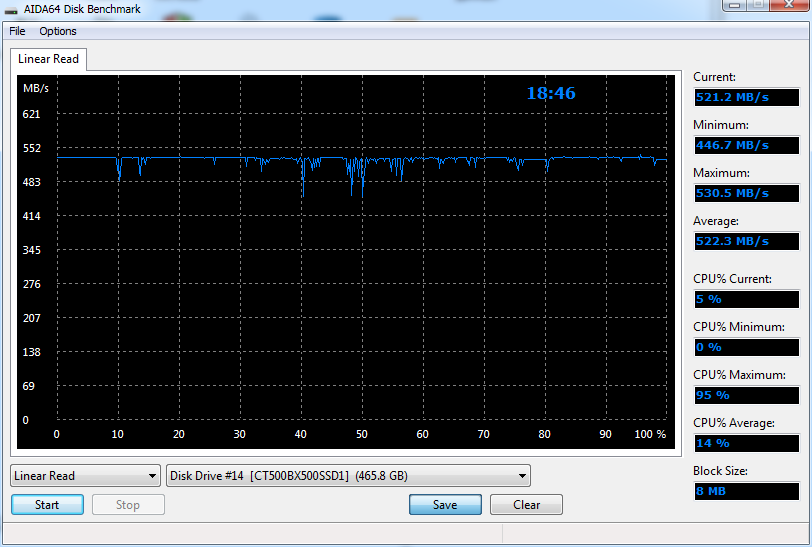Click the Minimum: label
The image size is (812, 547).
[721, 125]
